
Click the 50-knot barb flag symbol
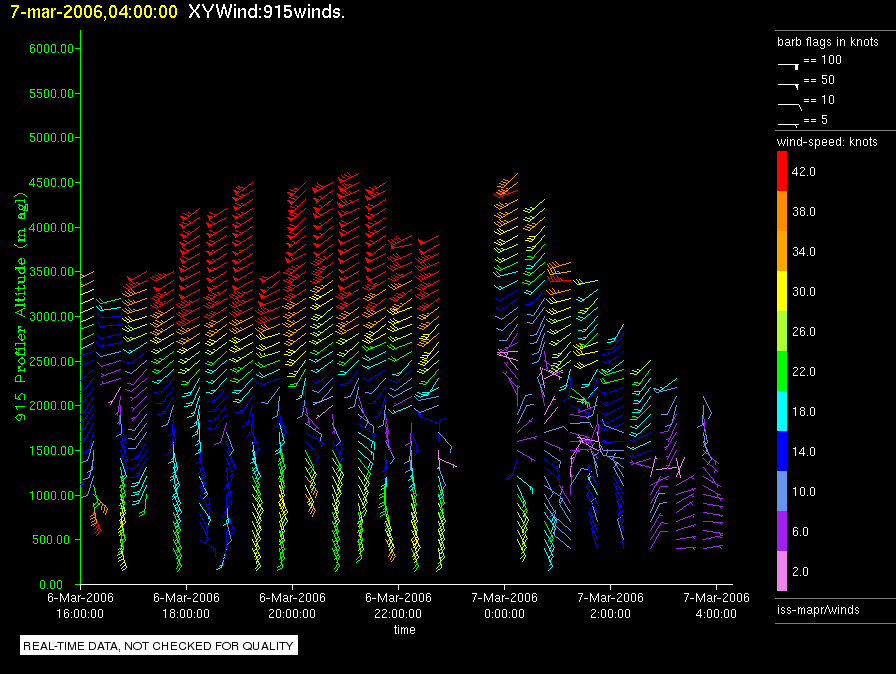click(789, 82)
